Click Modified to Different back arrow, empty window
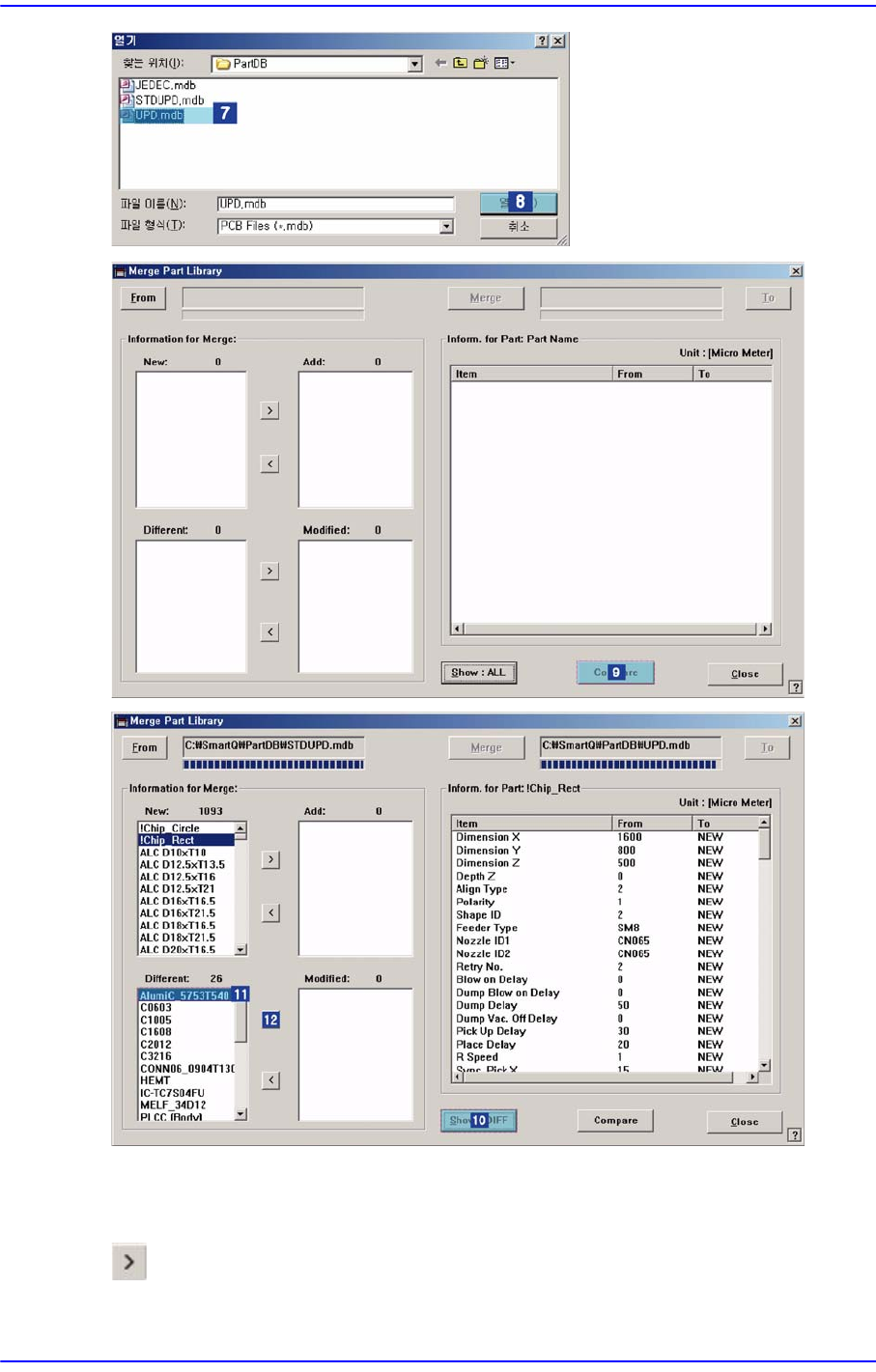Image resolution: width=876 pixels, height=1372 pixels. coord(270,632)
